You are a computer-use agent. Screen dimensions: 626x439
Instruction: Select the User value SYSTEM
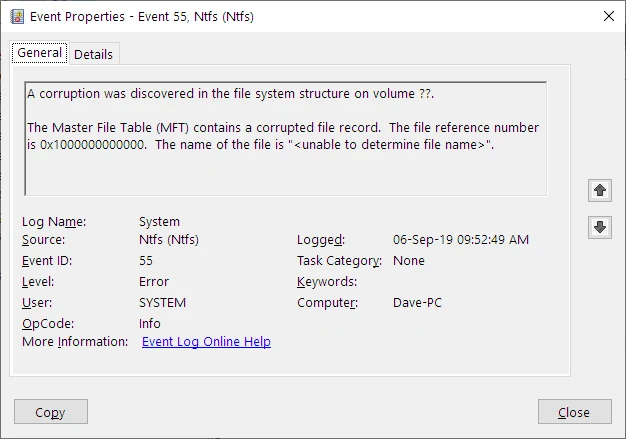(x=162, y=303)
